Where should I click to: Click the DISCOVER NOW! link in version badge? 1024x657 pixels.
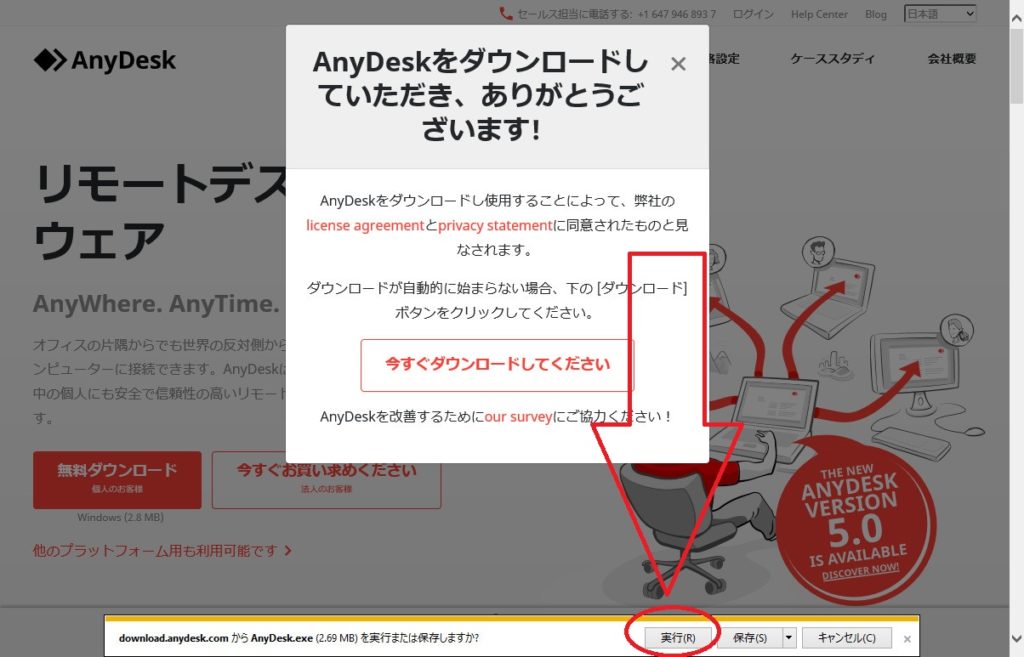point(861,571)
